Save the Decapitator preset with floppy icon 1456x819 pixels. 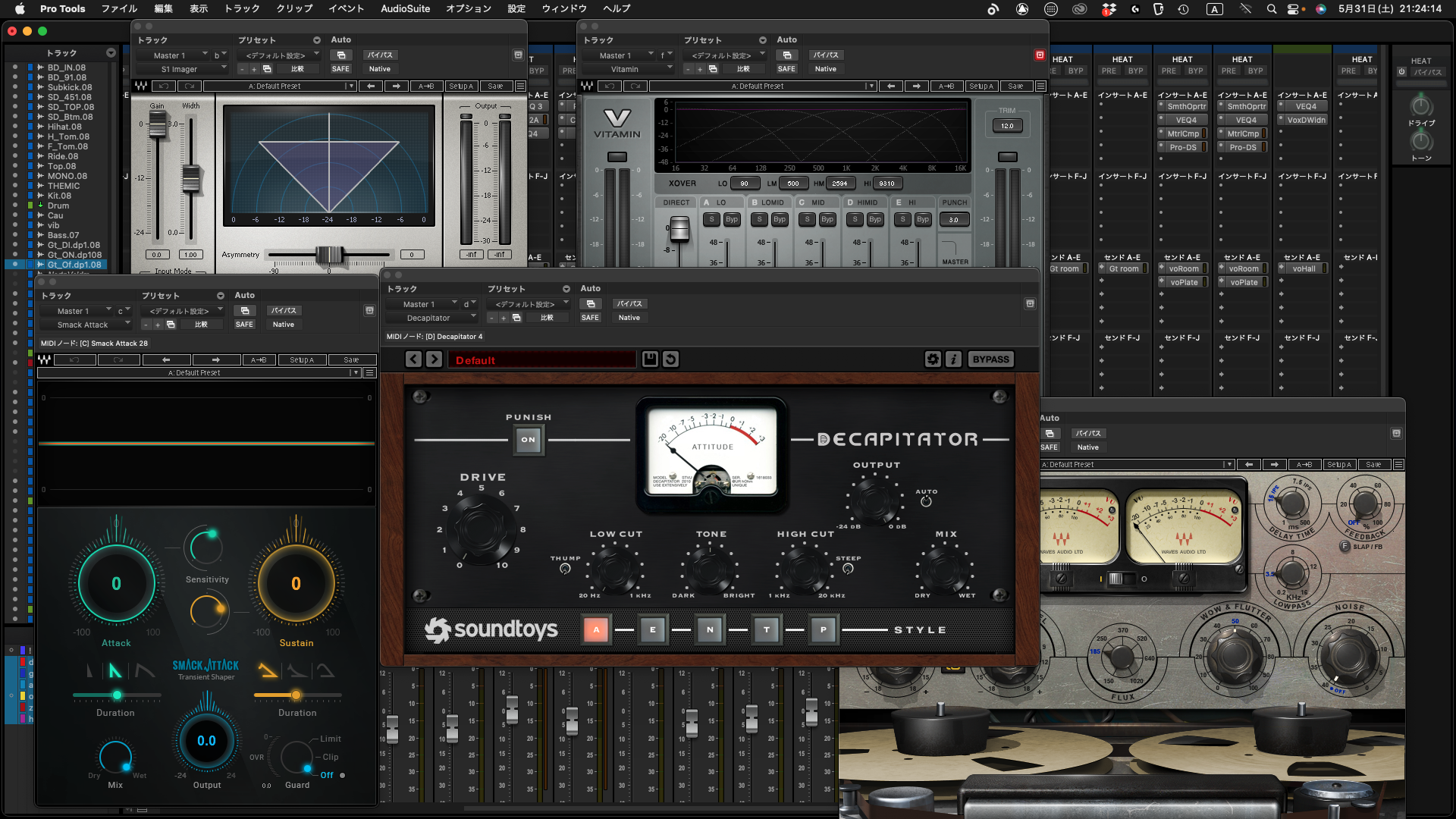point(650,359)
